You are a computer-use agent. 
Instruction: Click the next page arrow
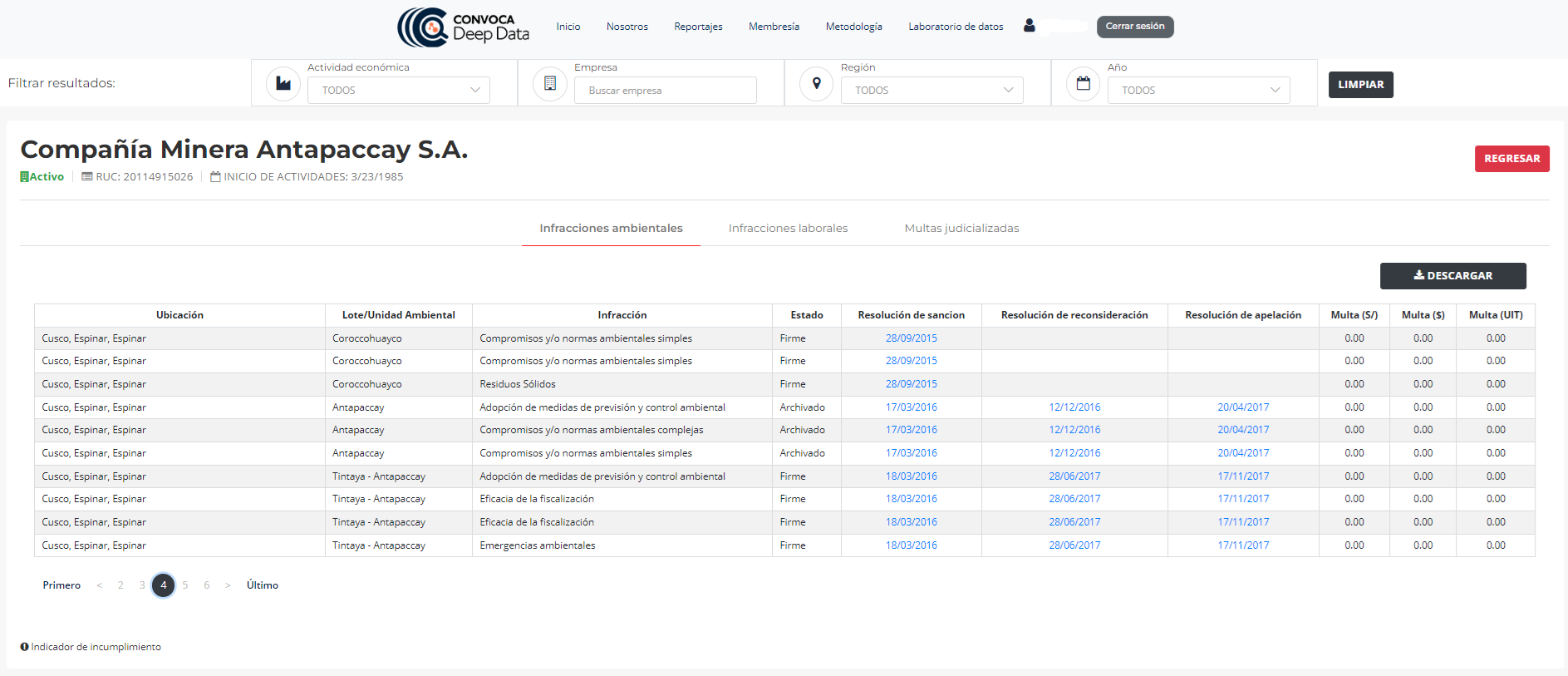228,585
